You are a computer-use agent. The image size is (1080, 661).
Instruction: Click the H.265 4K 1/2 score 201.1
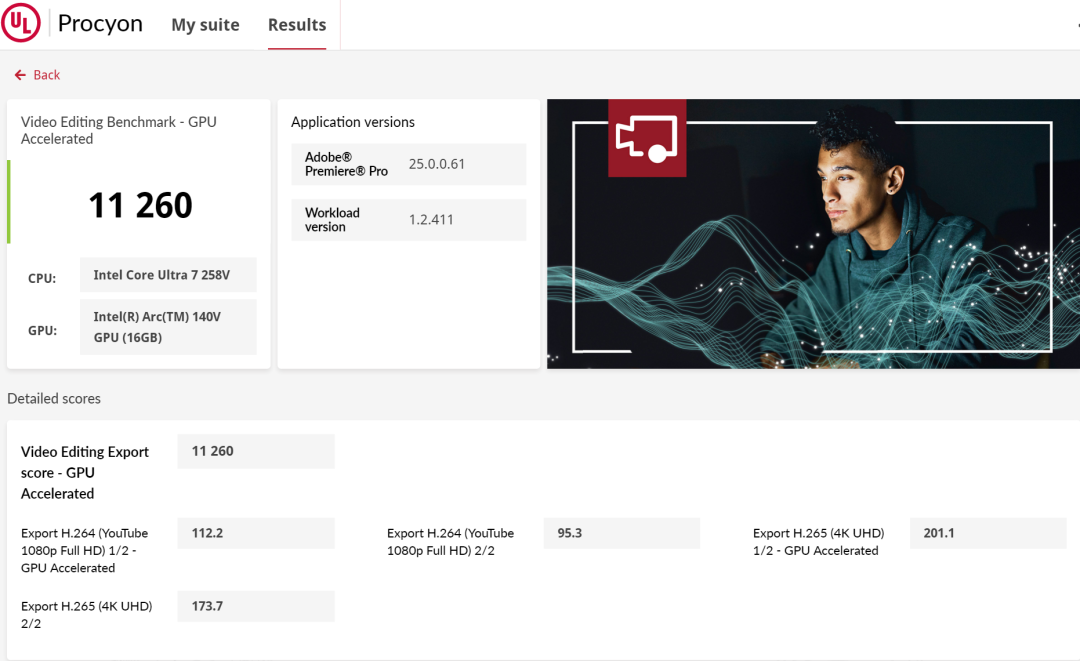(987, 533)
